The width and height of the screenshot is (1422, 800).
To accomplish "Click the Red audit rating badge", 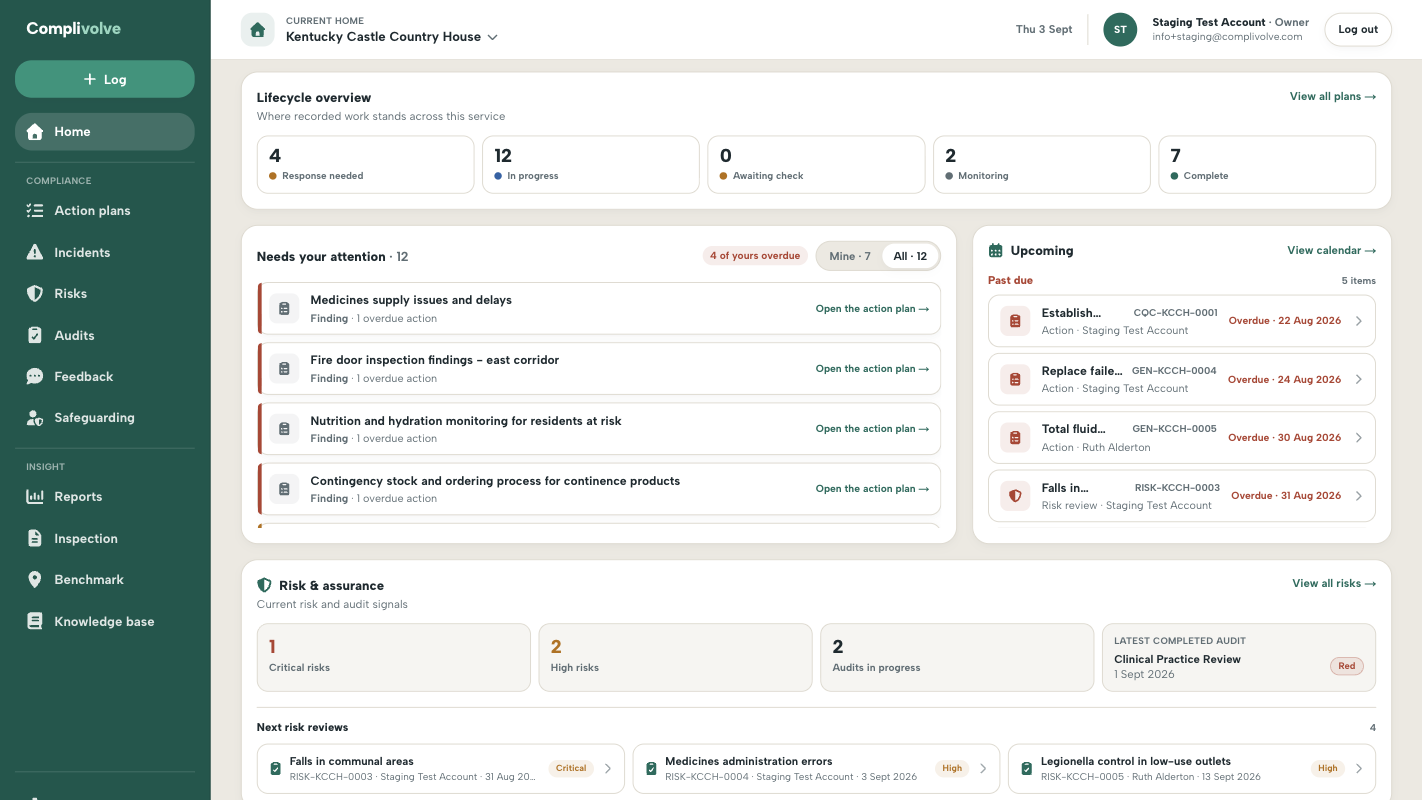I will [1347, 666].
